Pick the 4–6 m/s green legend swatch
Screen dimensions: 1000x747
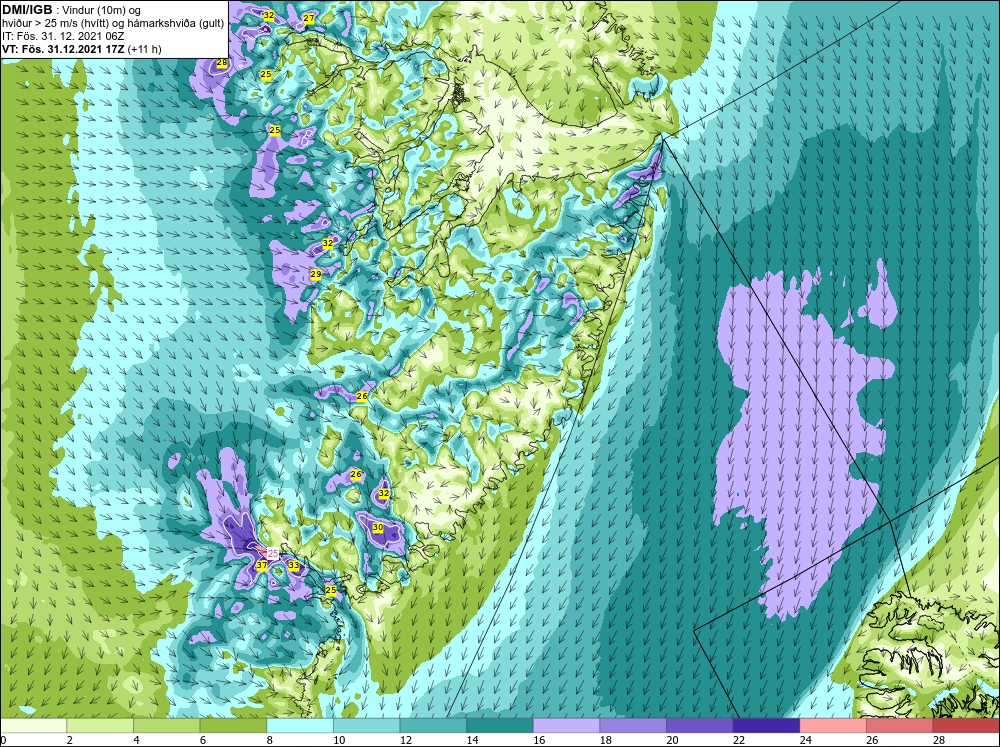coord(166,725)
